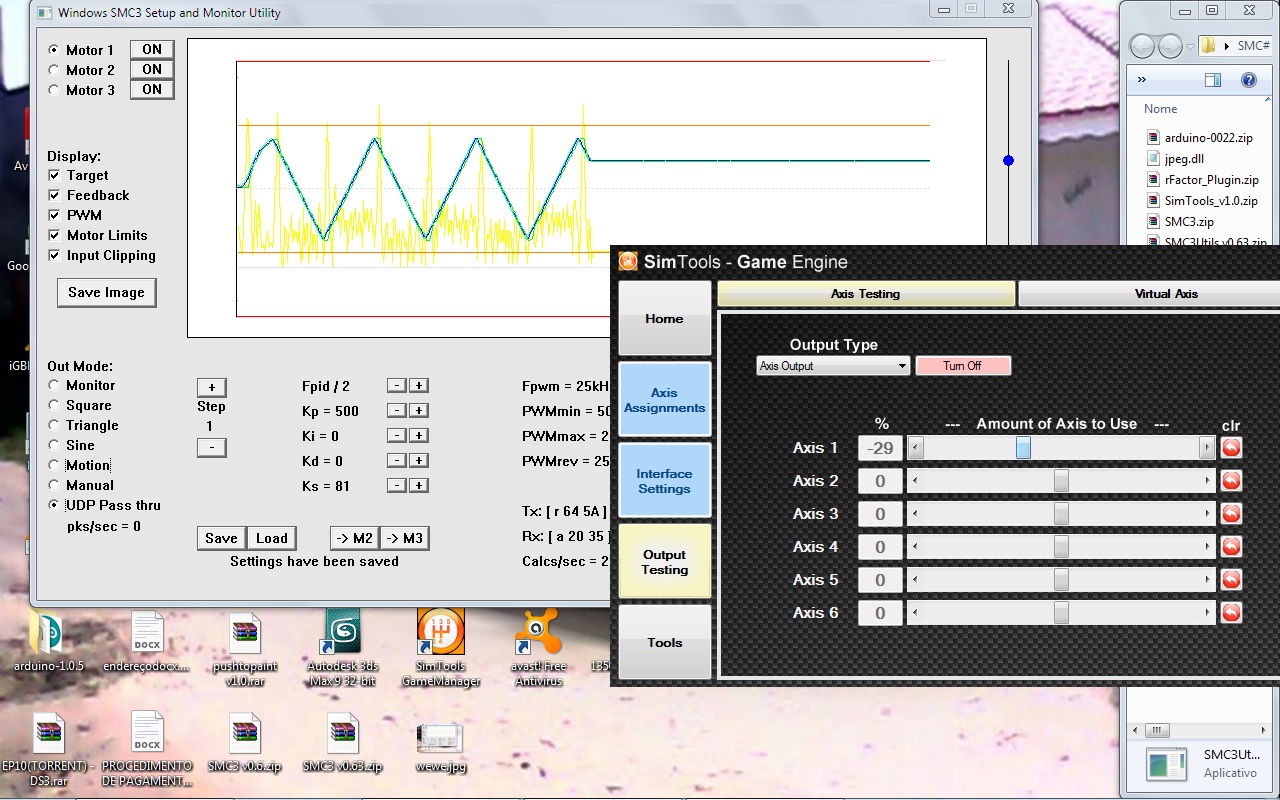Toggle Target display checkbox
Screen dimensions: 1280x800
pyautogui.click(x=54, y=175)
